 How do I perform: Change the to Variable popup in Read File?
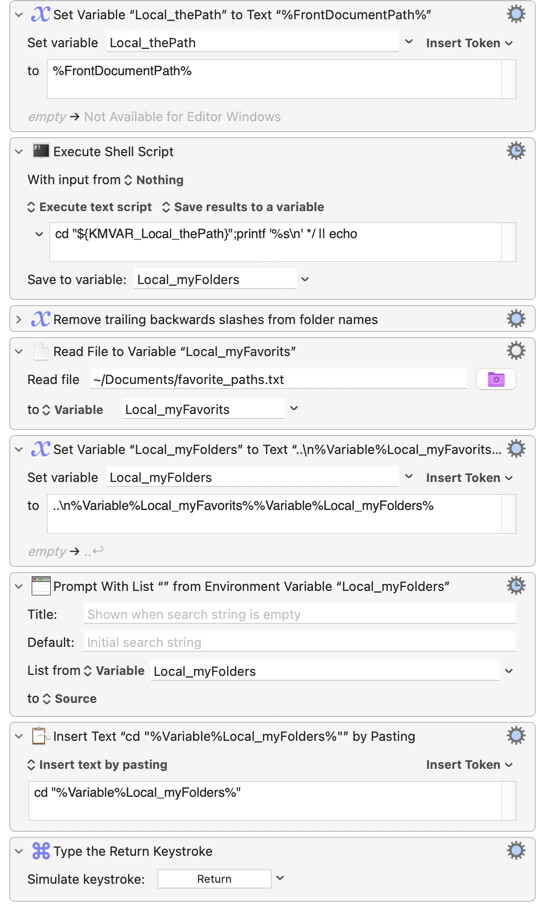(73, 410)
